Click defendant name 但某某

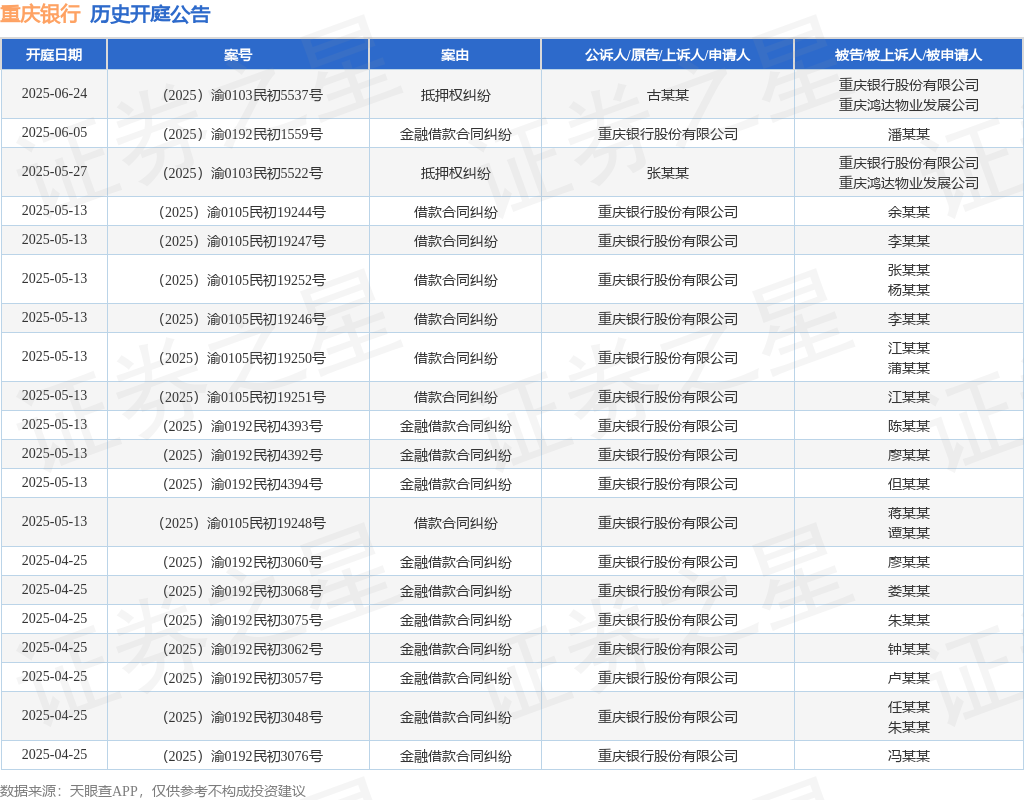pos(908,485)
